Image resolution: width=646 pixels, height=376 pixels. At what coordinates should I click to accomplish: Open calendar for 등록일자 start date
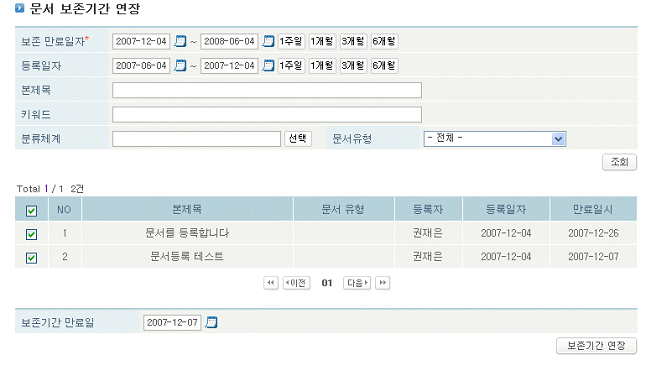[180, 65]
